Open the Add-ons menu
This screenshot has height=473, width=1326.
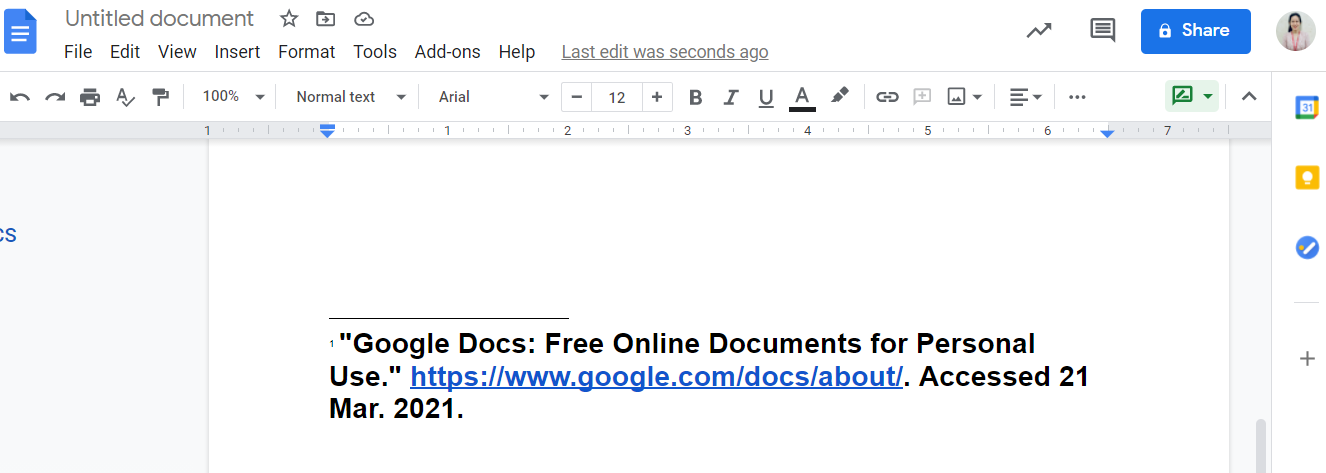point(447,52)
